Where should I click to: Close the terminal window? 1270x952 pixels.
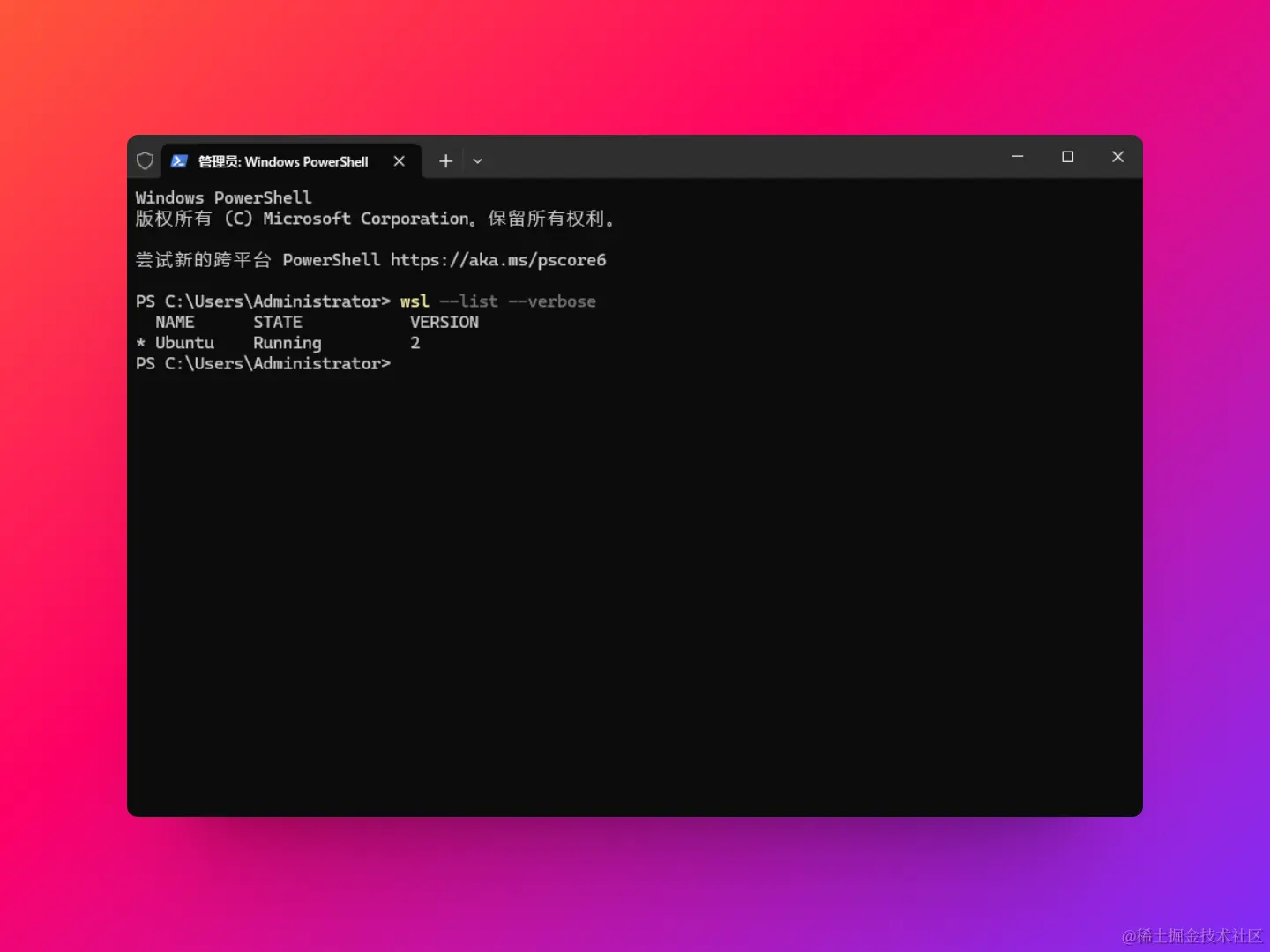click(x=1117, y=157)
